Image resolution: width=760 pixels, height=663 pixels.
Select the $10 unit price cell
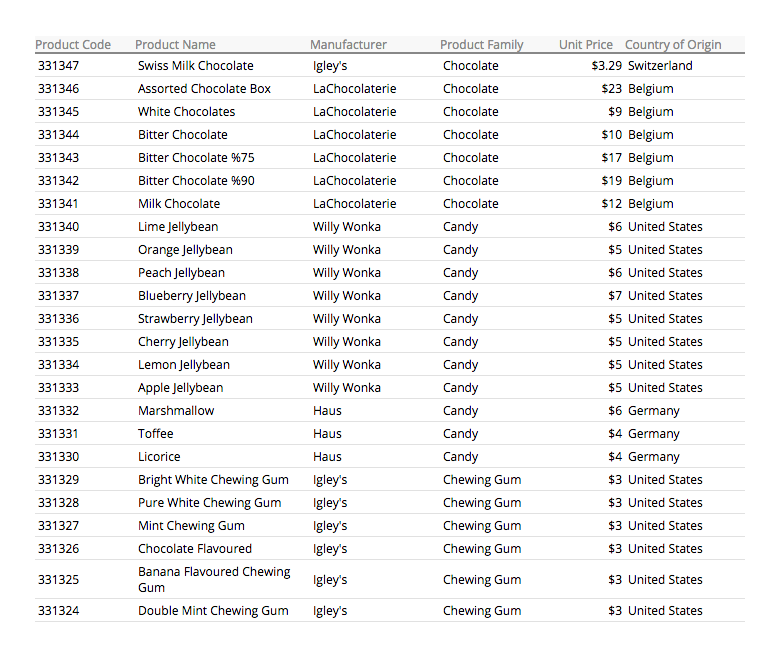coord(612,135)
